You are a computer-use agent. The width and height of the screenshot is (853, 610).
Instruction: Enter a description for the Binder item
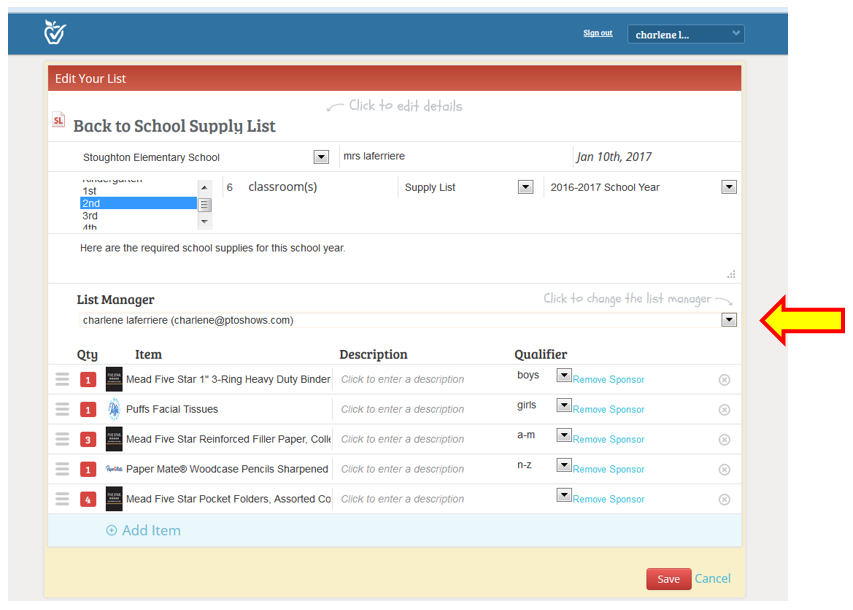(403, 380)
